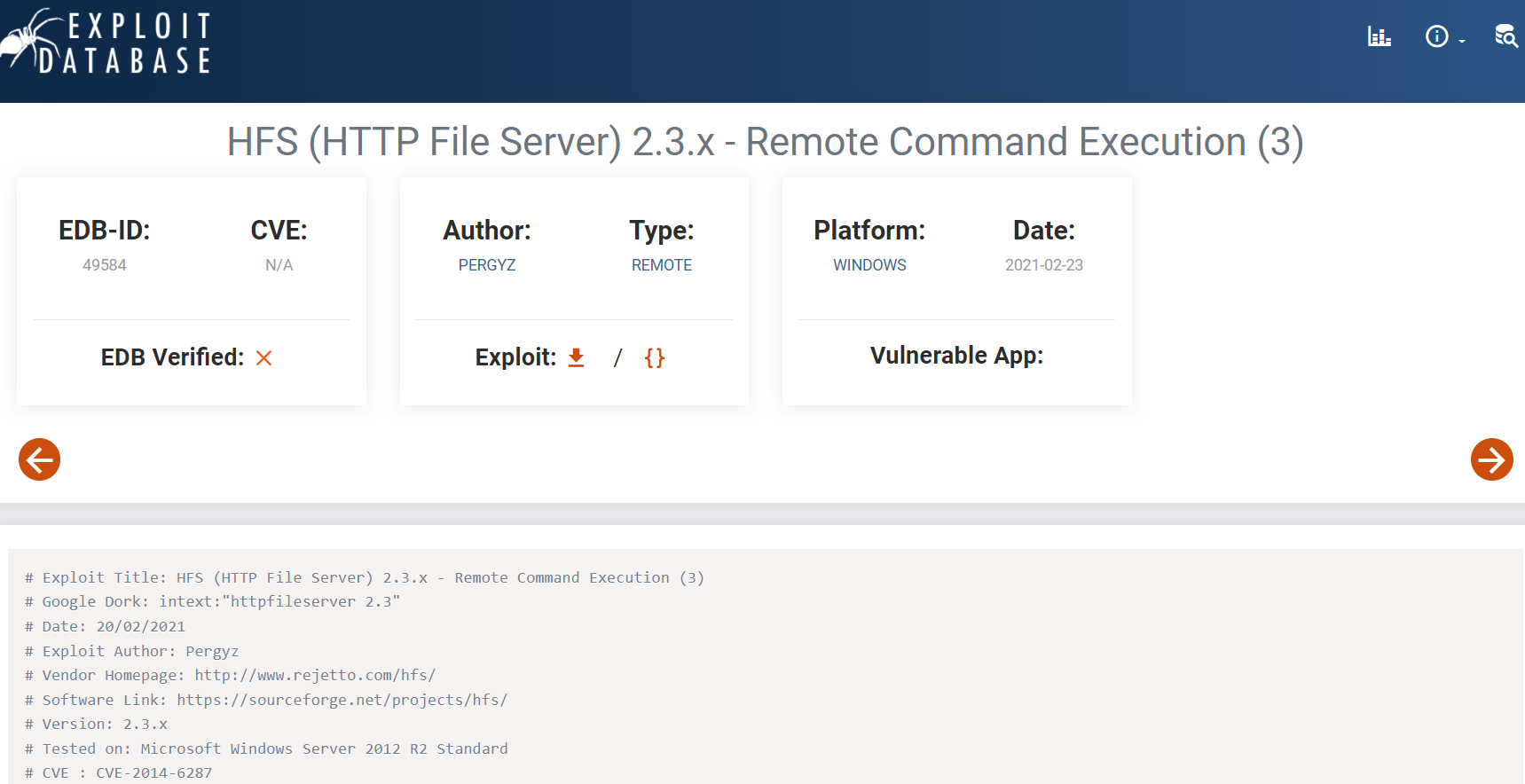Click the Vulnerable App label

point(957,356)
